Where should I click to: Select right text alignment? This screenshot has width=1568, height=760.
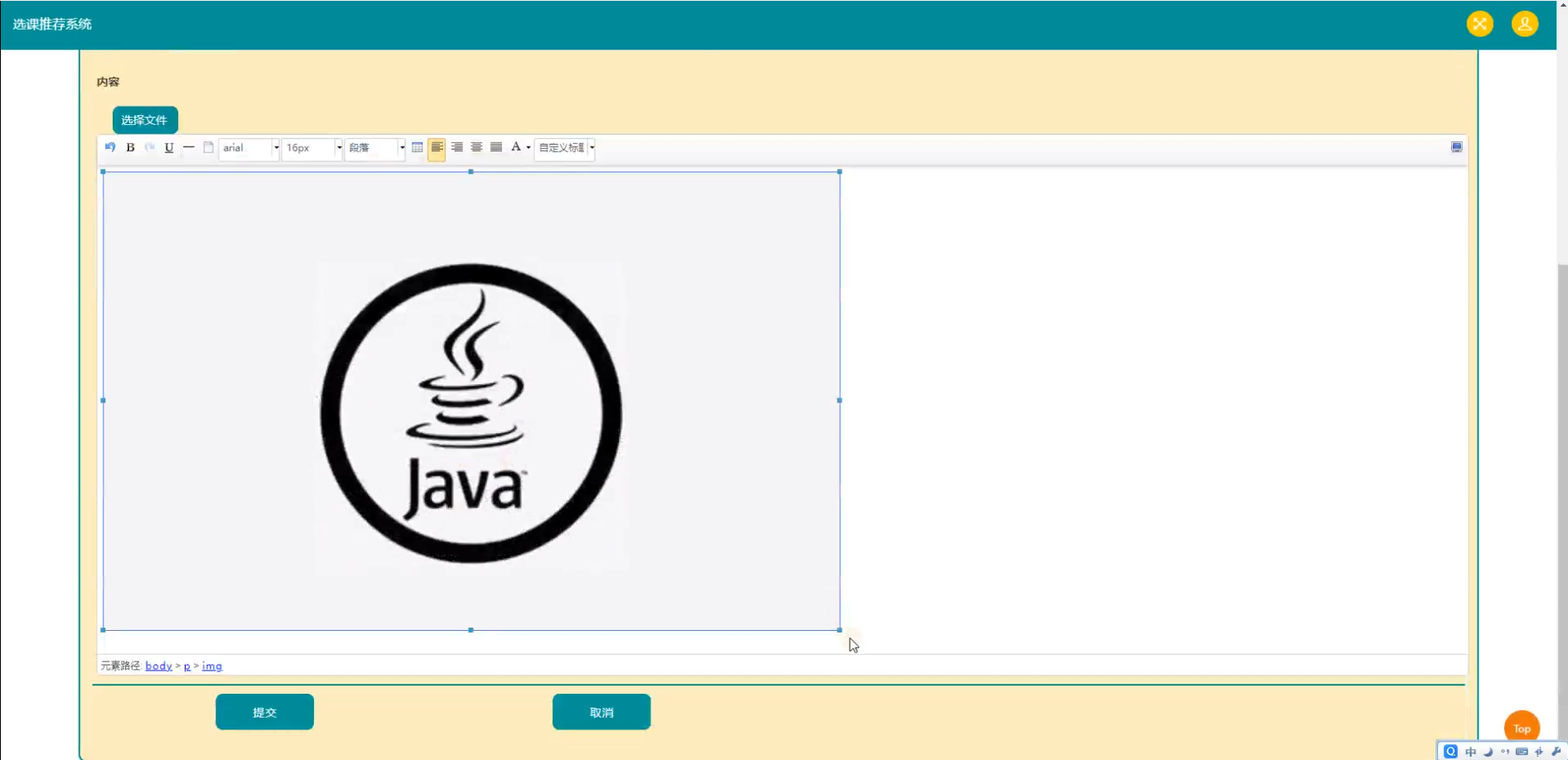(x=456, y=147)
